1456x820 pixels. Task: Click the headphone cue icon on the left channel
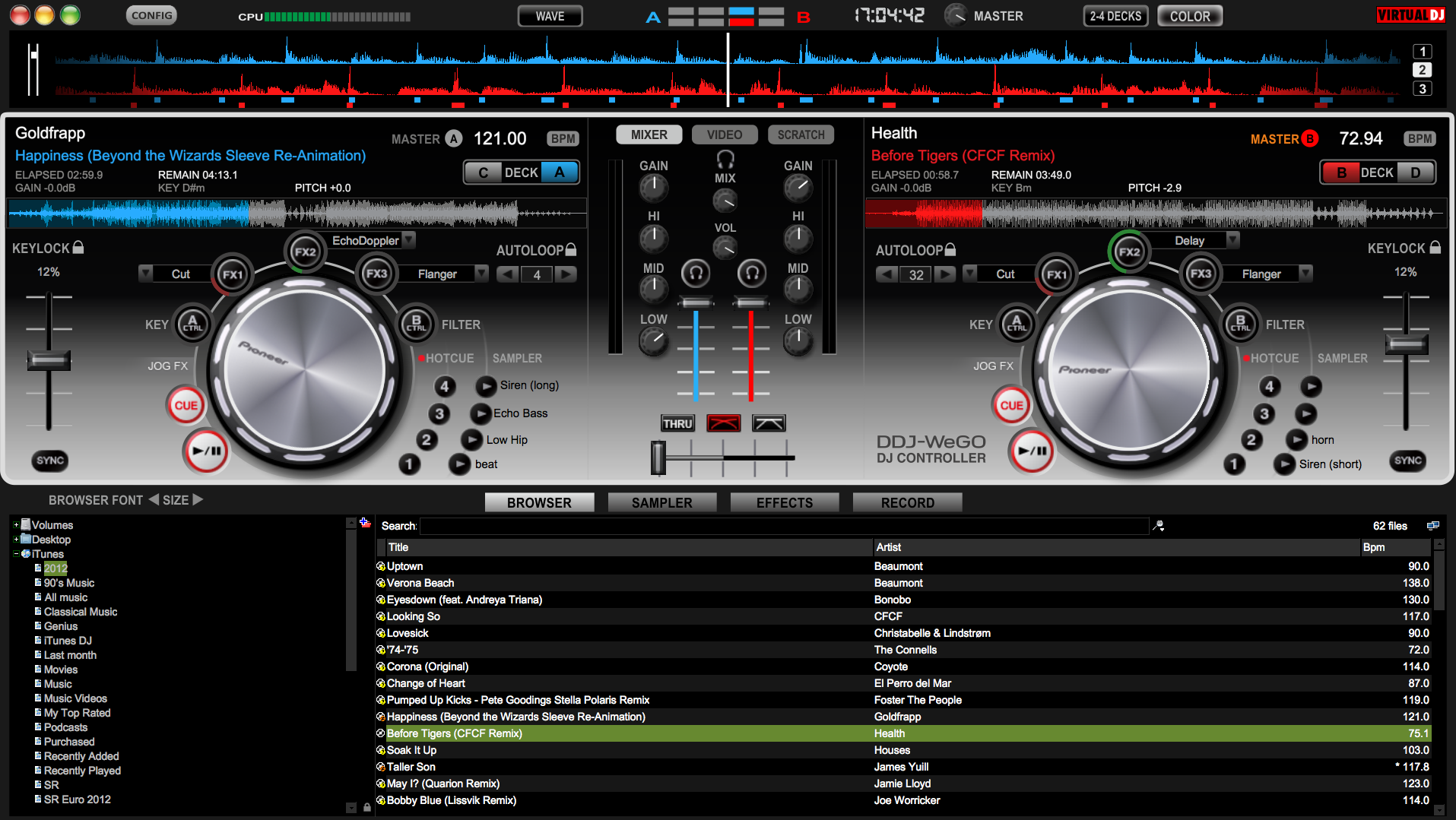tap(696, 274)
